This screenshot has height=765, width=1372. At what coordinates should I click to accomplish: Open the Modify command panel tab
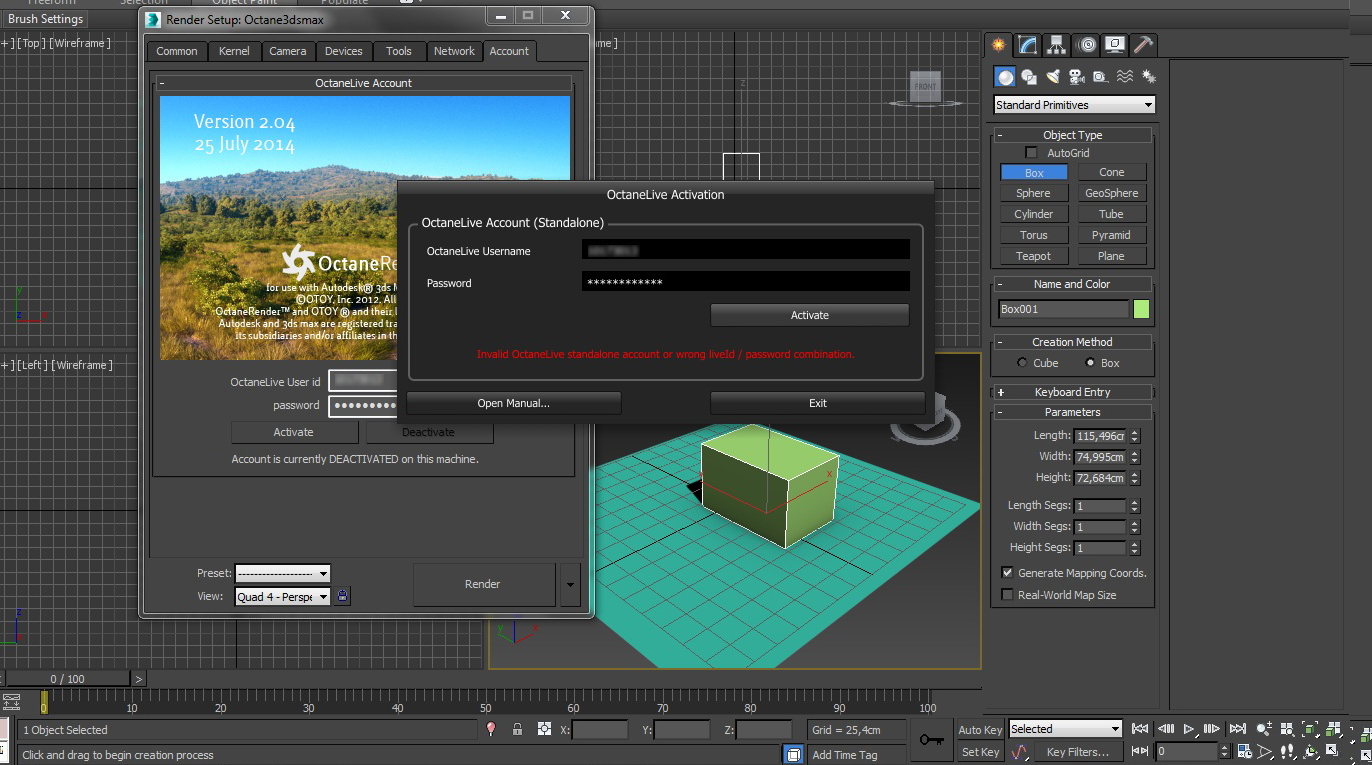tap(1027, 45)
